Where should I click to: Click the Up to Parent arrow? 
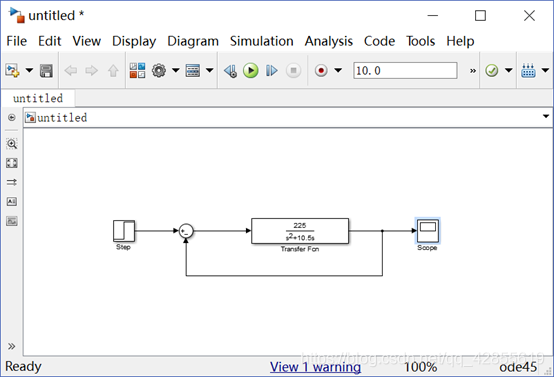[x=113, y=71]
